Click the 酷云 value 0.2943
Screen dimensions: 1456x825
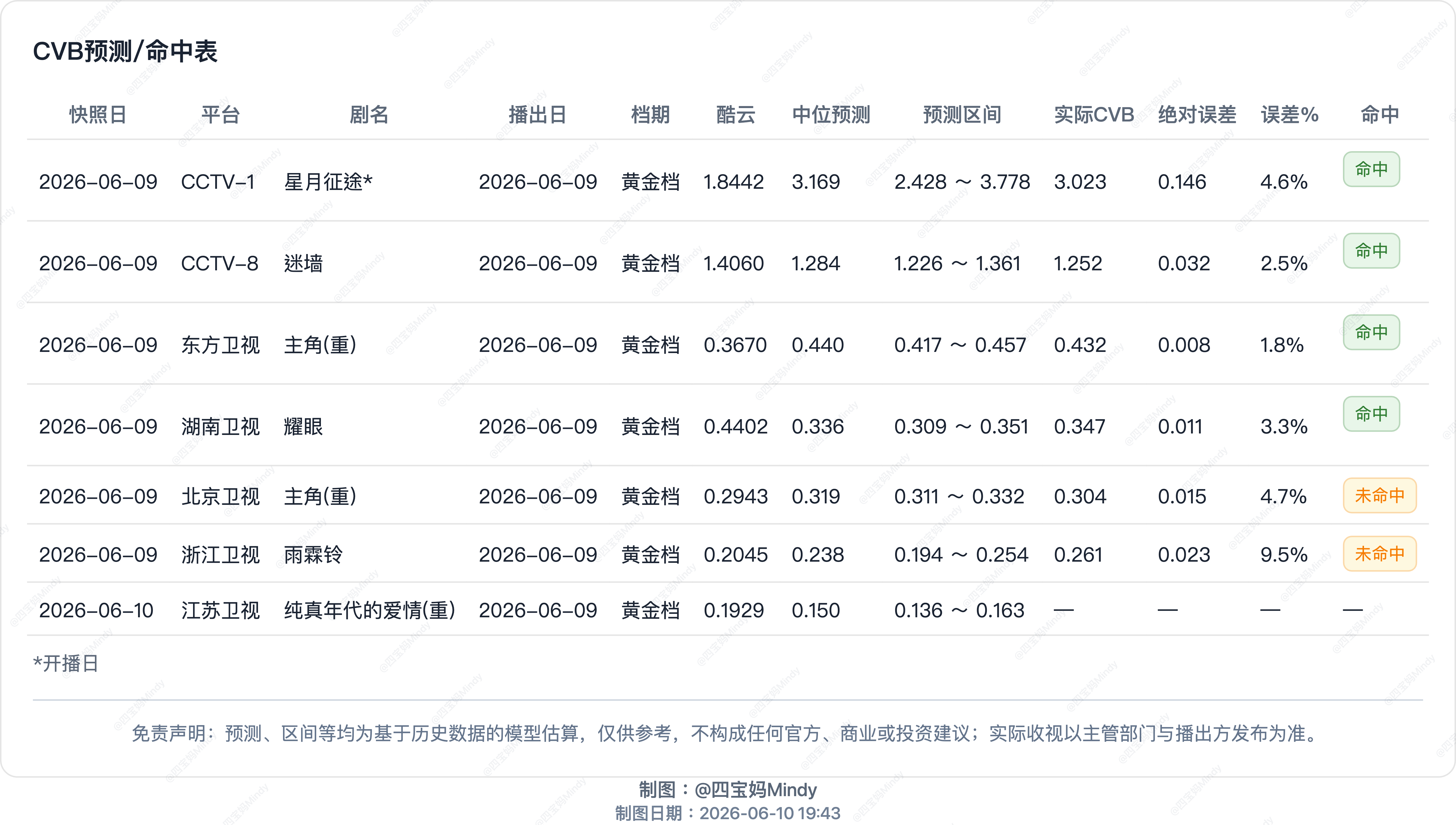736,497
